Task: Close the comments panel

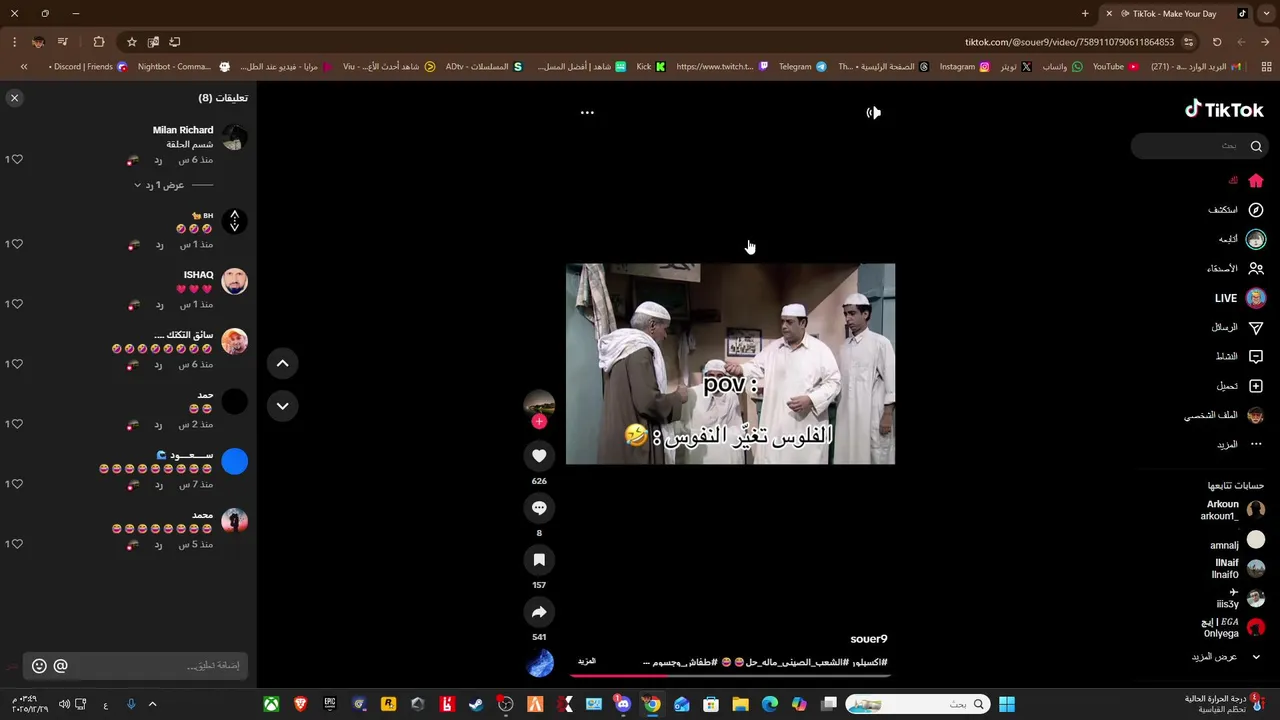Action: (x=14, y=98)
